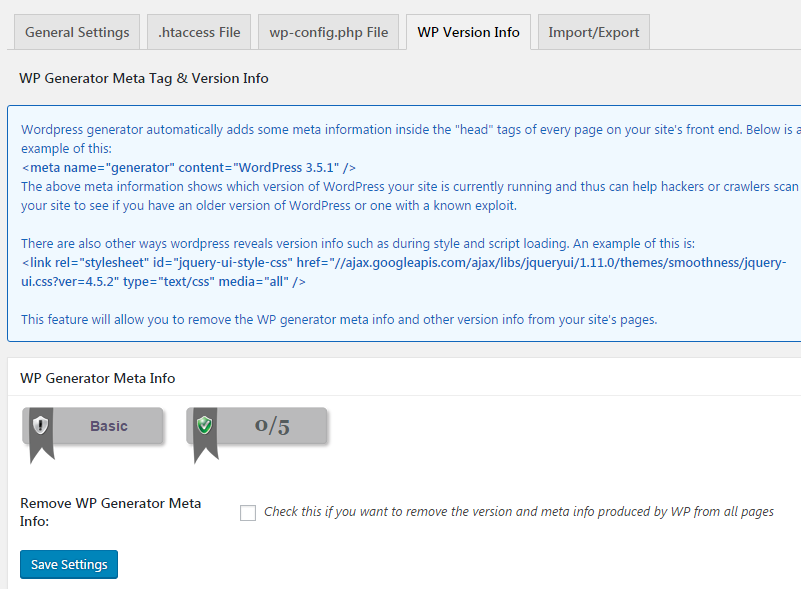801x589 pixels.
Task: Switch to the .htaccess File tab
Action: pos(199,32)
